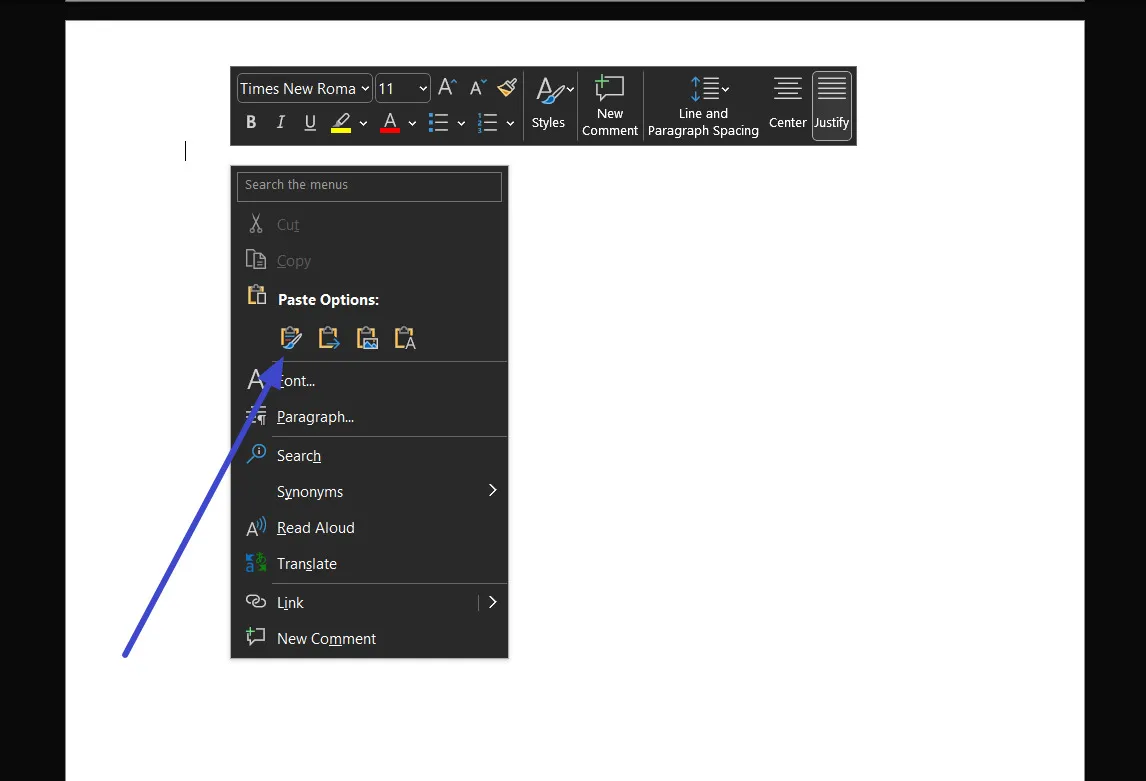This screenshot has height=781, width=1146.
Task: Click the Copy pages icon
Action: click(x=256, y=259)
